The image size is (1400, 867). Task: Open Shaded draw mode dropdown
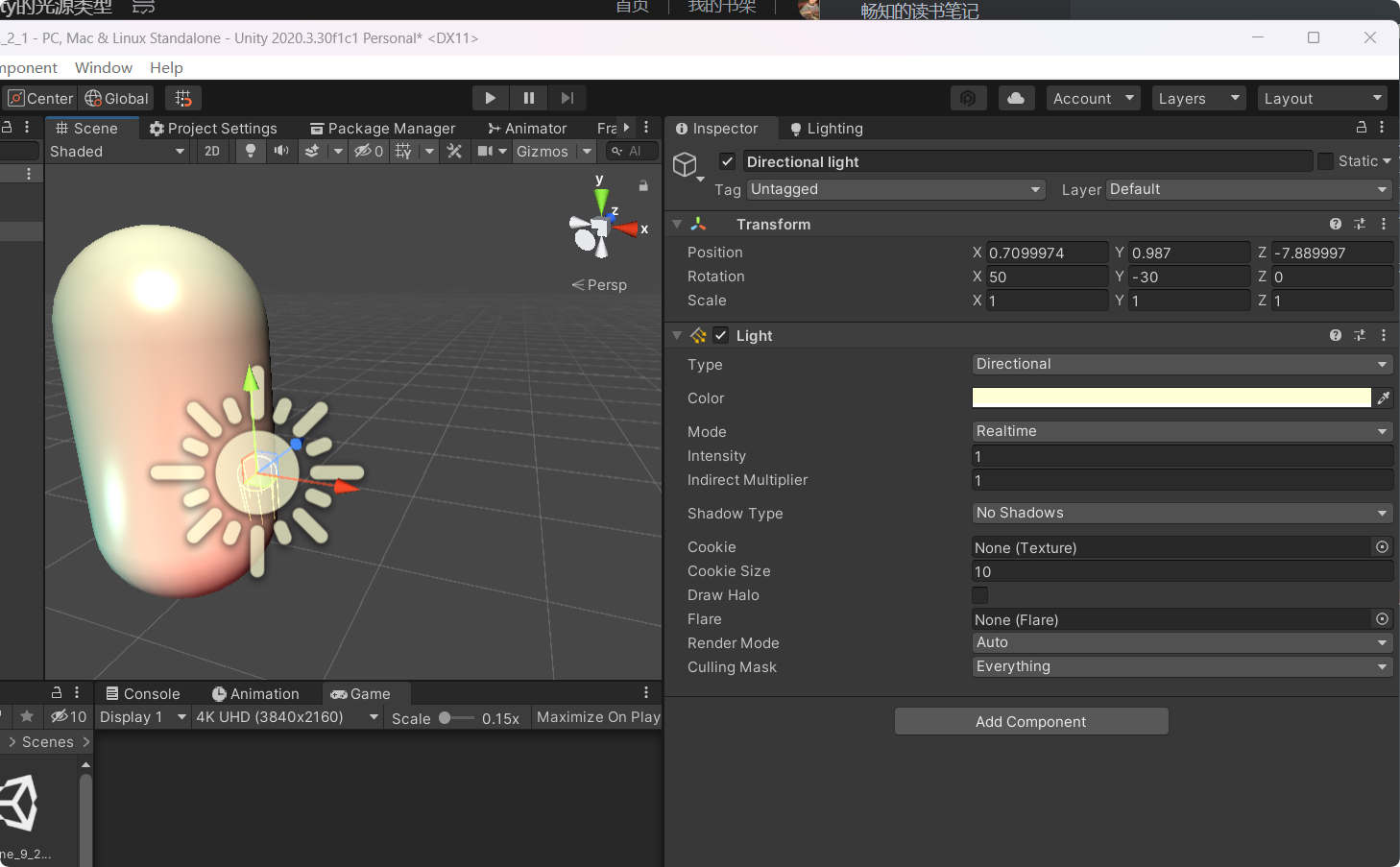click(x=117, y=151)
